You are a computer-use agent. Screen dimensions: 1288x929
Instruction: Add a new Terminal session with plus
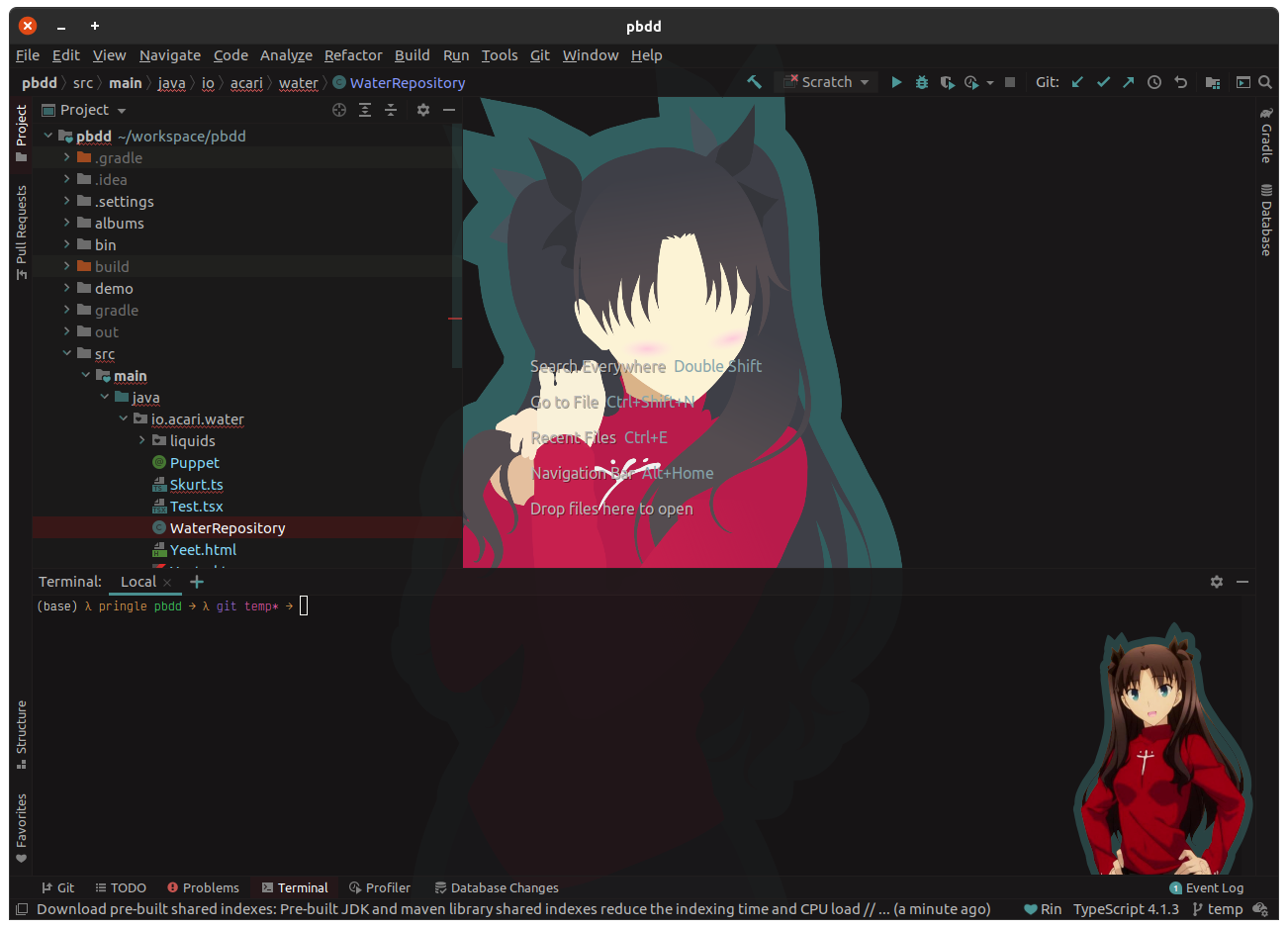[x=196, y=582]
